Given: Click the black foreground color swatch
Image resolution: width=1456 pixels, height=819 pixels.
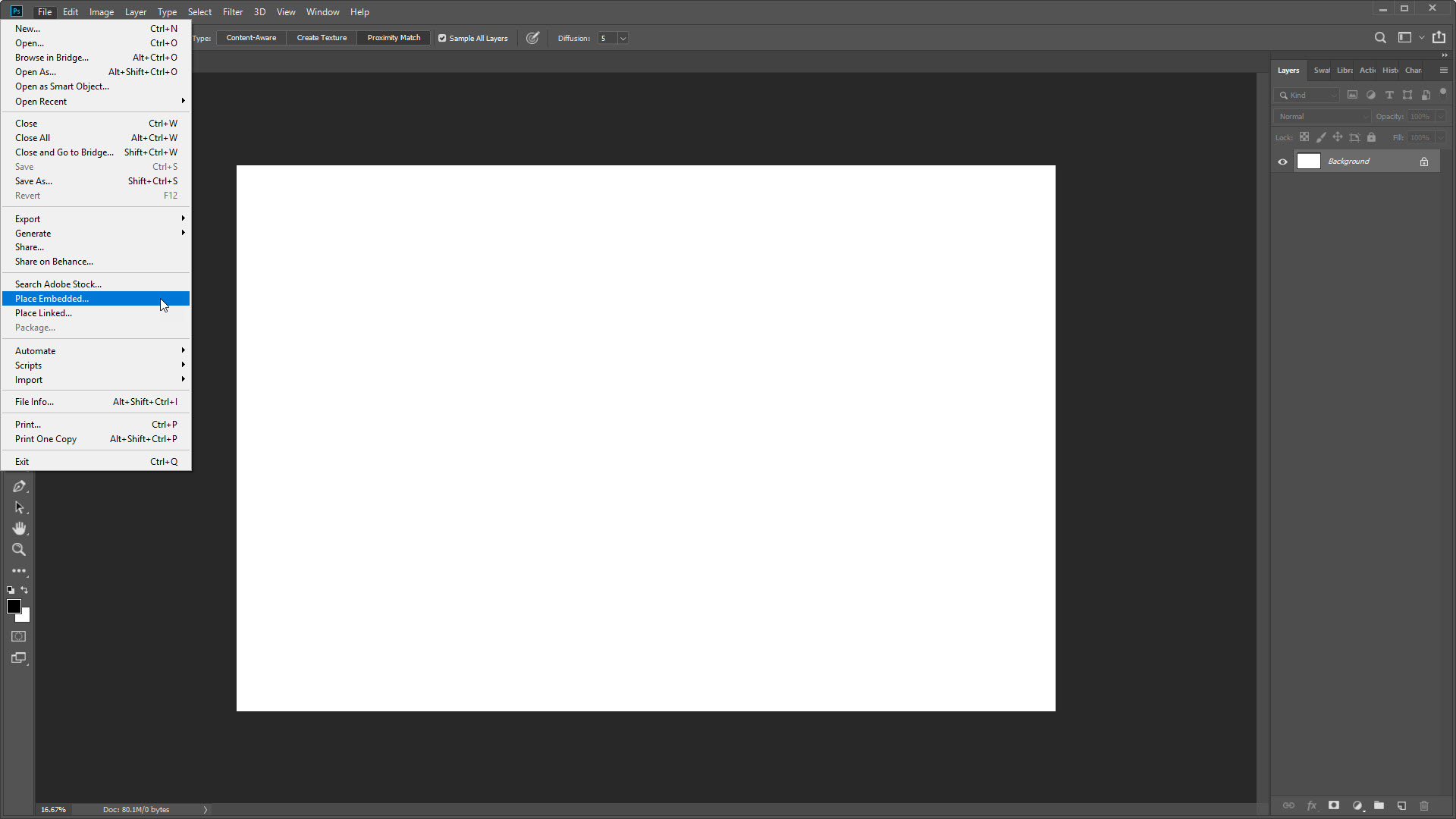Looking at the screenshot, I should click(x=13, y=606).
